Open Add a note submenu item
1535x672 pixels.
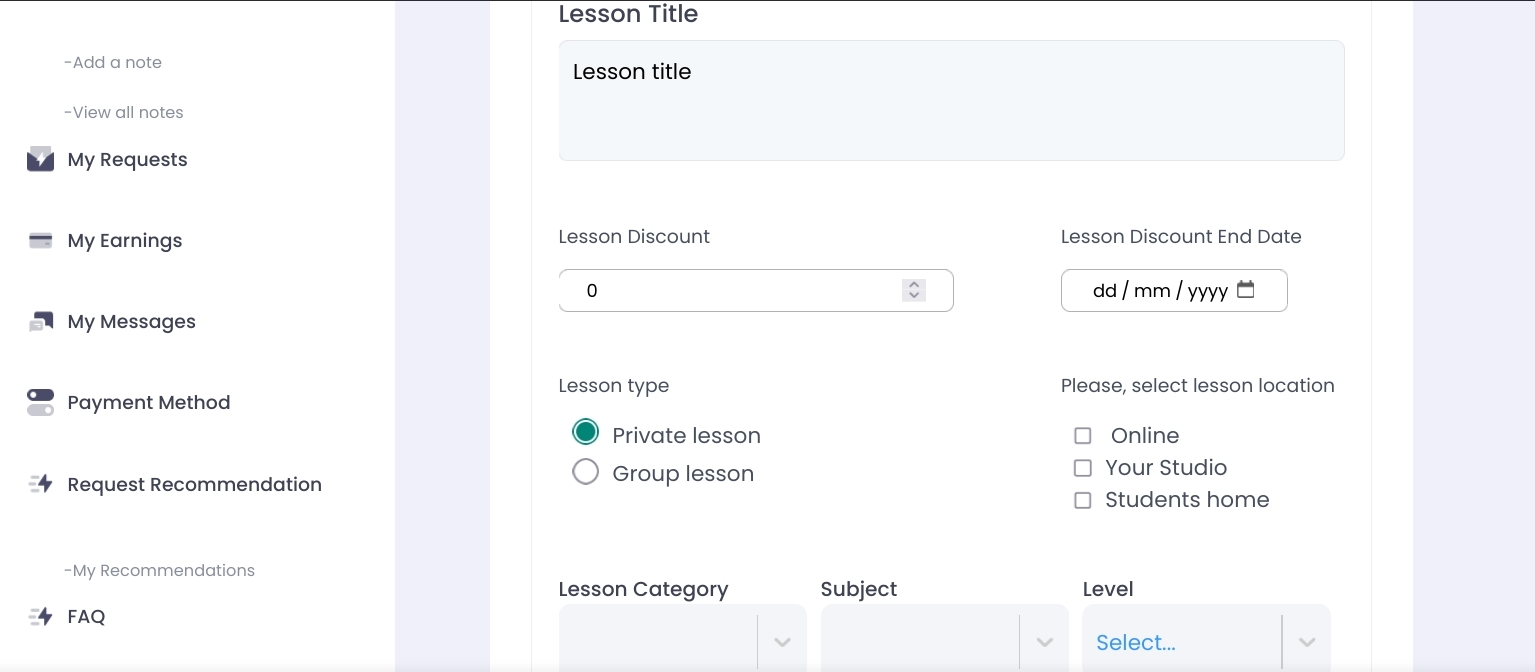[x=113, y=62]
